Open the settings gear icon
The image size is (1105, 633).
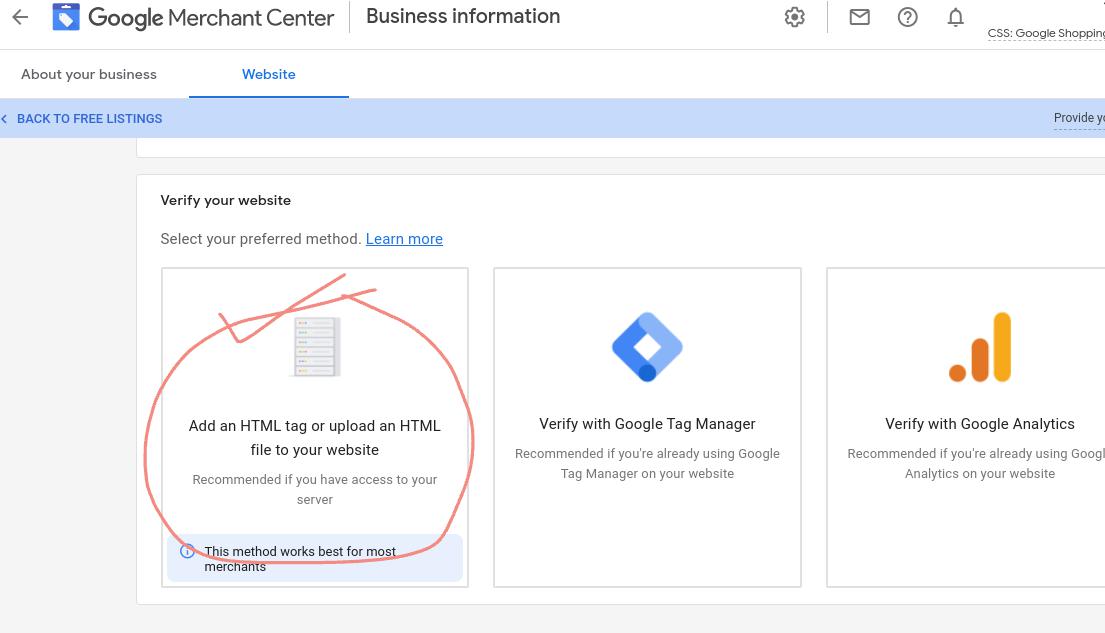pos(794,17)
